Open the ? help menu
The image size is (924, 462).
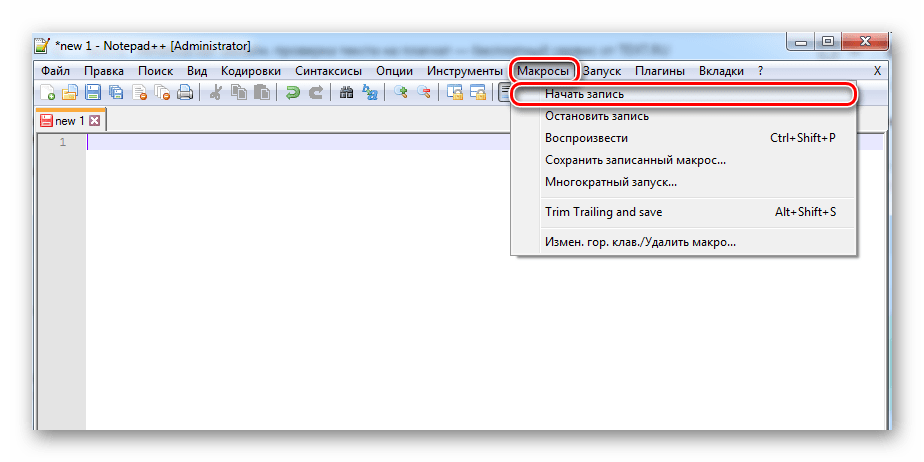(761, 71)
